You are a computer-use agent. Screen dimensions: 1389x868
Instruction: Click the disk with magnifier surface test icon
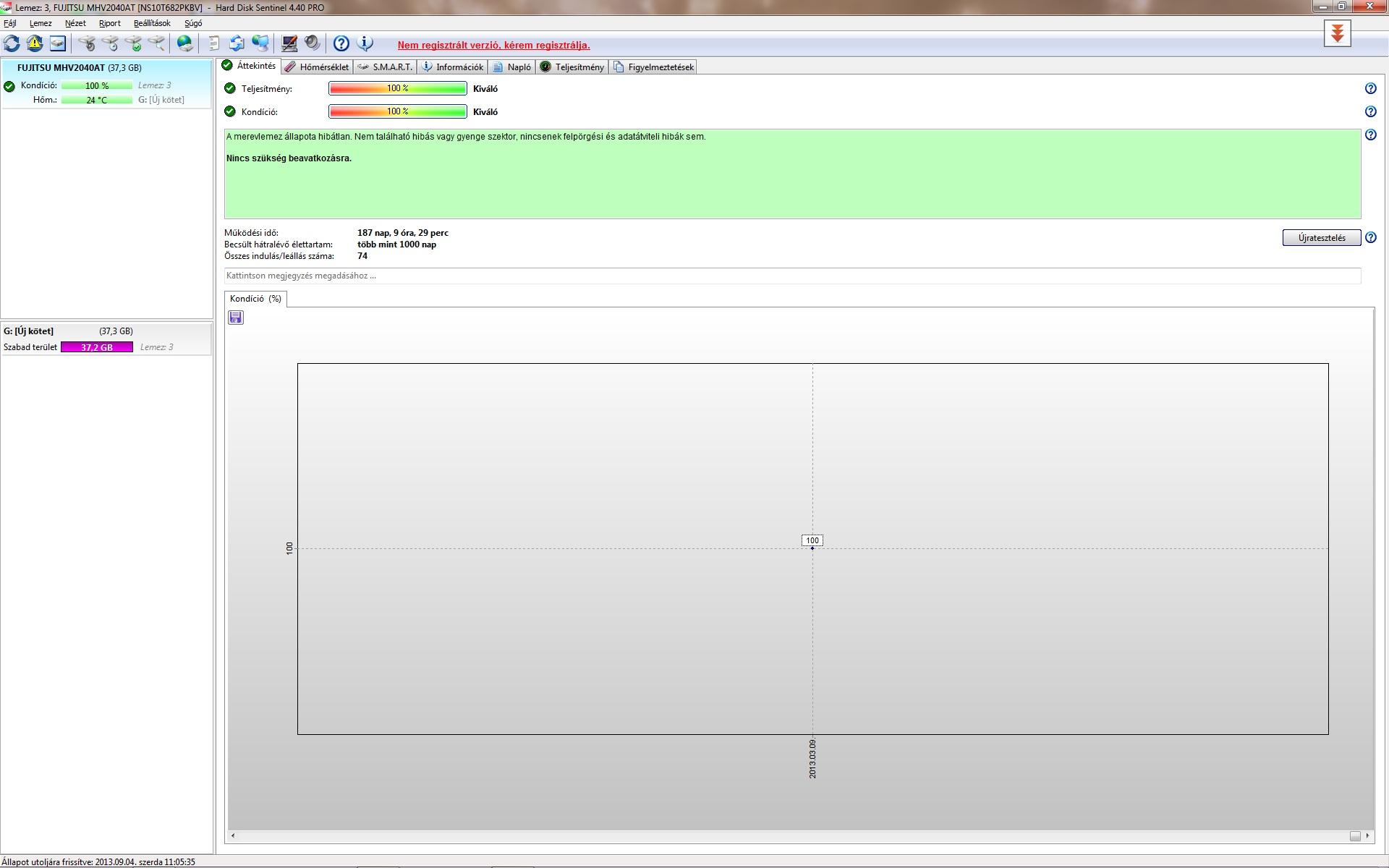point(156,44)
